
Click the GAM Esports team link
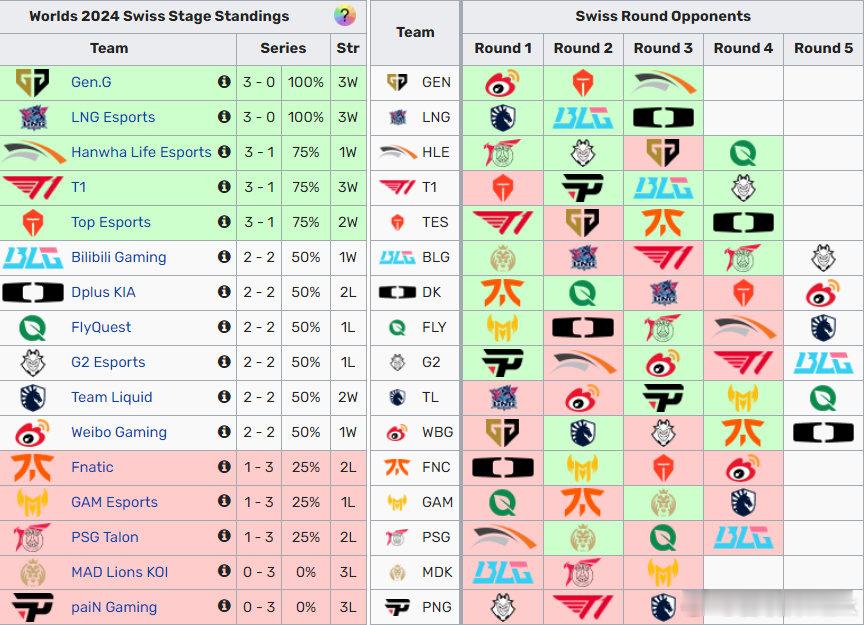tap(114, 502)
